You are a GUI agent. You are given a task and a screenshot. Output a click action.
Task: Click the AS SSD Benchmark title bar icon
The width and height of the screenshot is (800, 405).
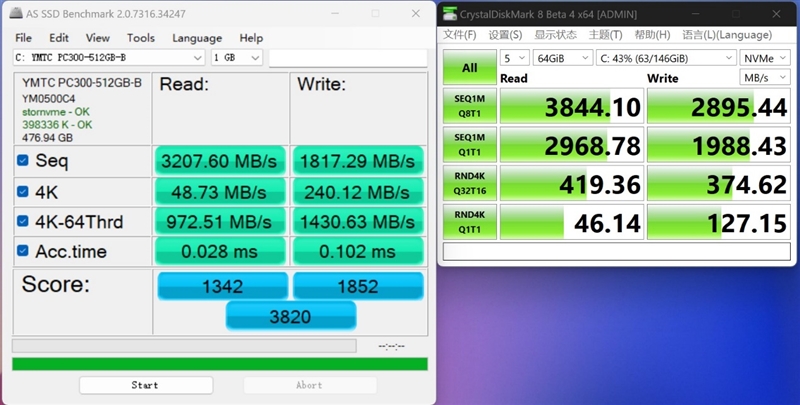pos(16,13)
